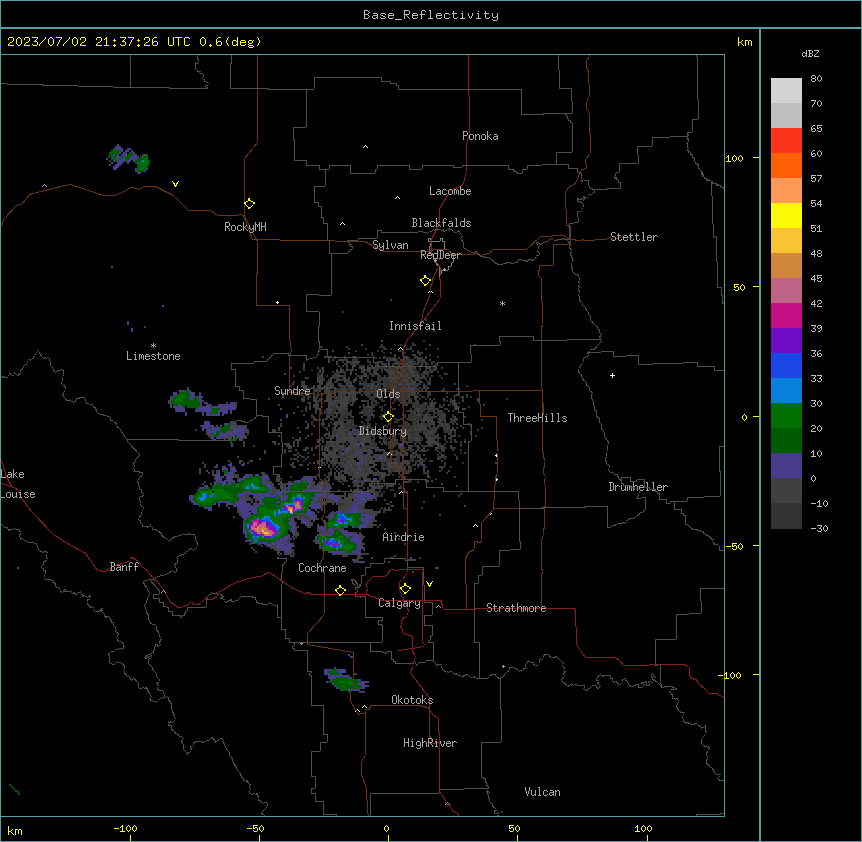Click the Olds label
Viewport: 862px width, 842px height.
click(x=388, y=394)
